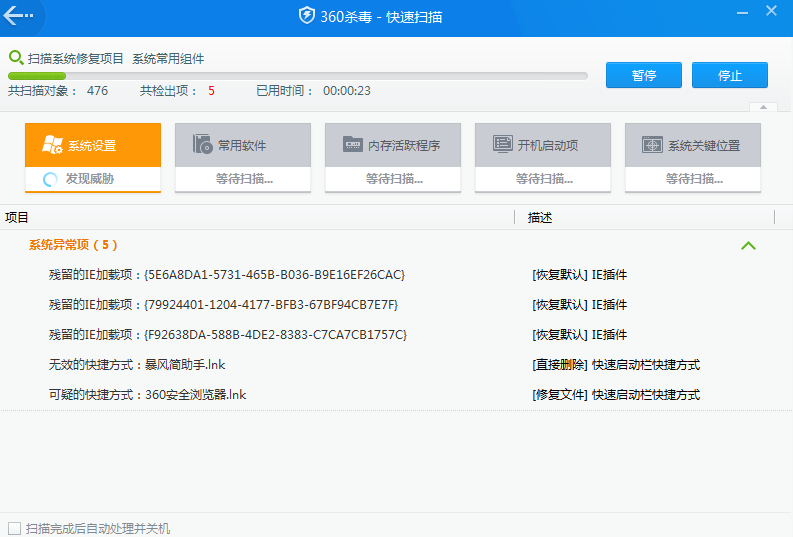Click the 360杀毒 - 快速扫描 title text
The height and width of the screenshot is (537, 793).
tap(381, 17)
